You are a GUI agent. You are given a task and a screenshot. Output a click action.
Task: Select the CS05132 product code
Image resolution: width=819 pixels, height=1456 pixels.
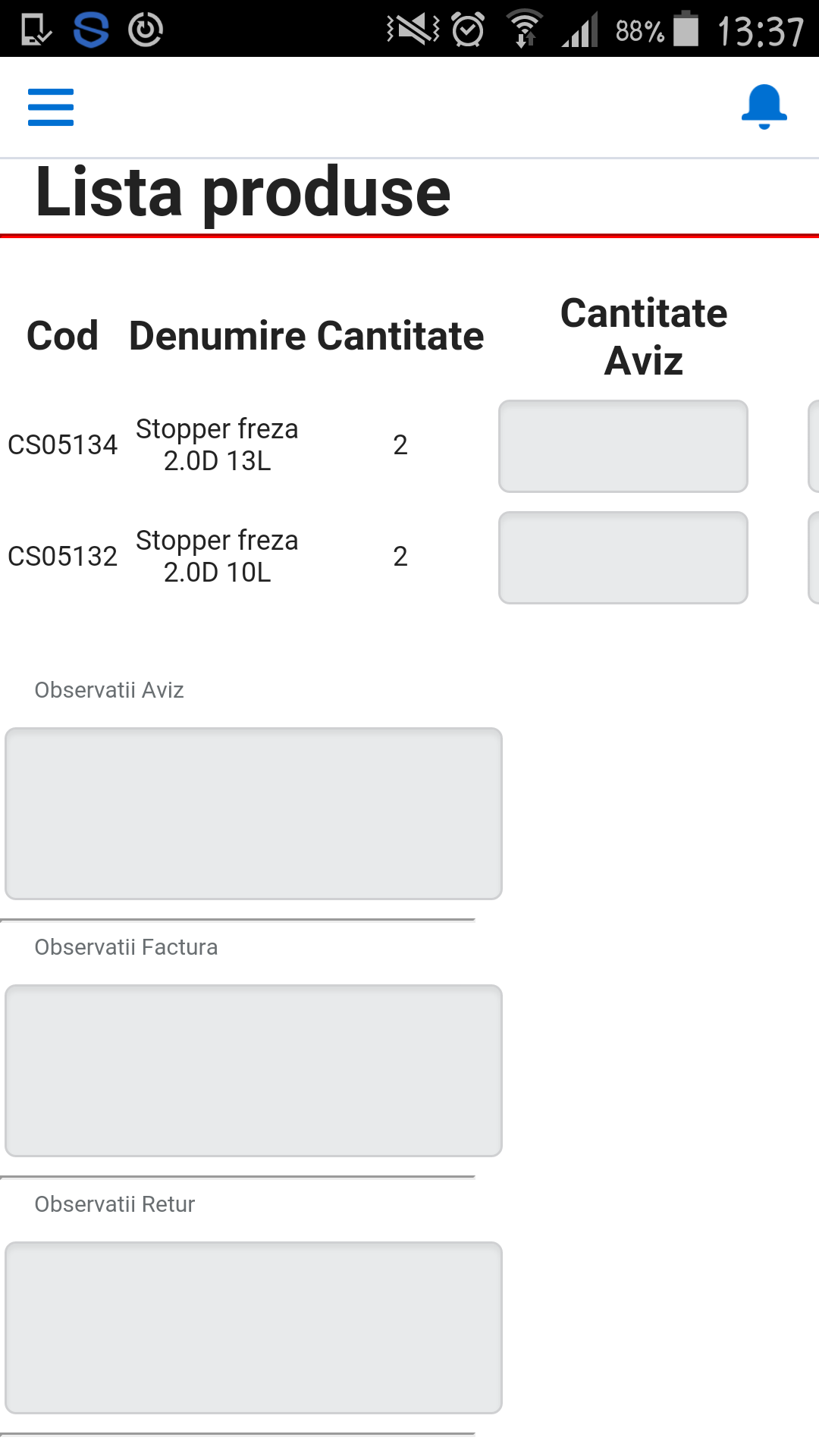62,557
